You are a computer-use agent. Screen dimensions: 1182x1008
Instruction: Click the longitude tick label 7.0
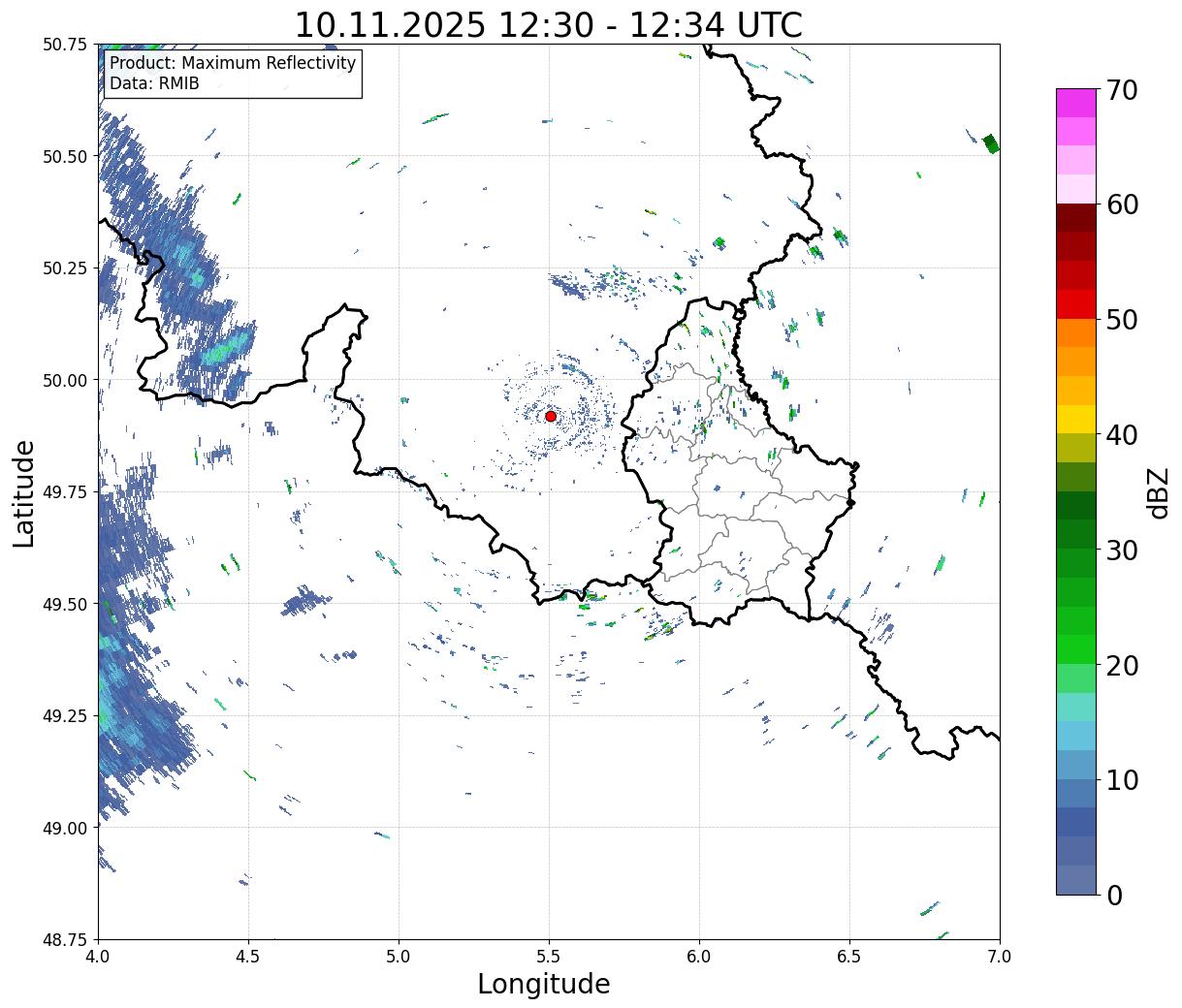1000,957
